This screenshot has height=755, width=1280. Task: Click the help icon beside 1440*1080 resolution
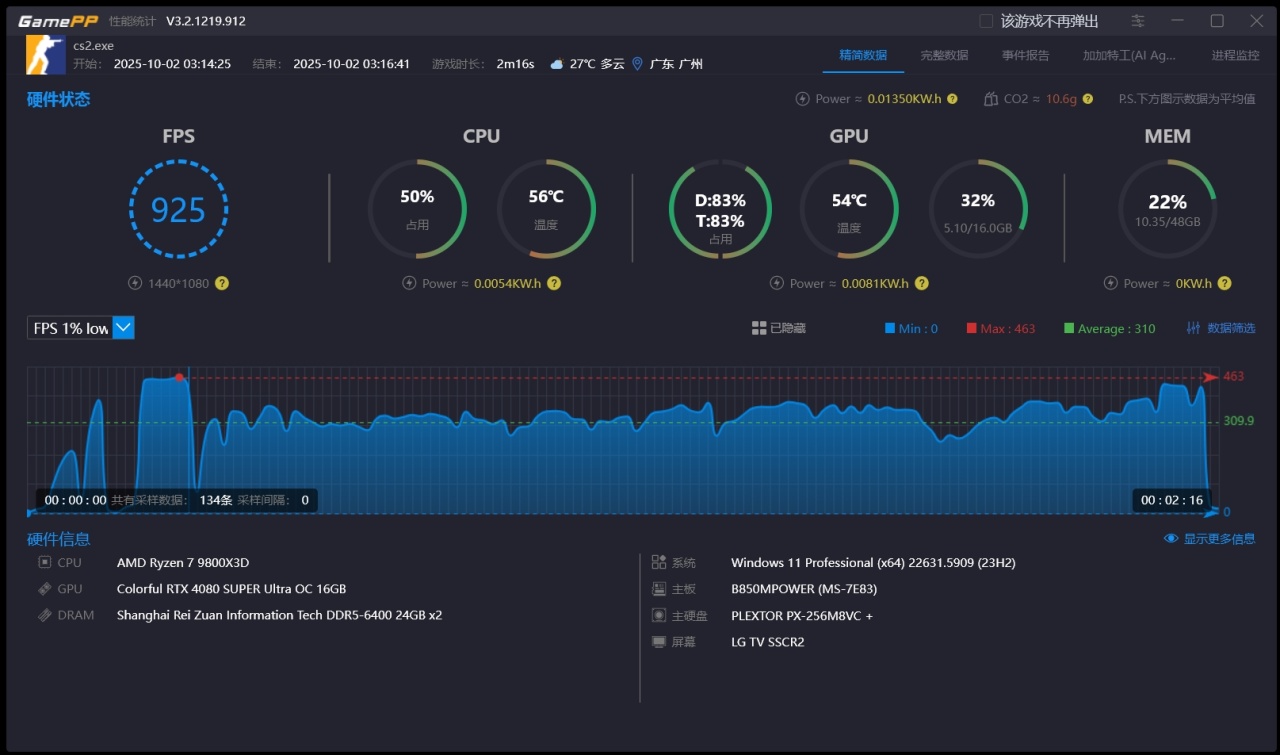(x=222, y=283)
